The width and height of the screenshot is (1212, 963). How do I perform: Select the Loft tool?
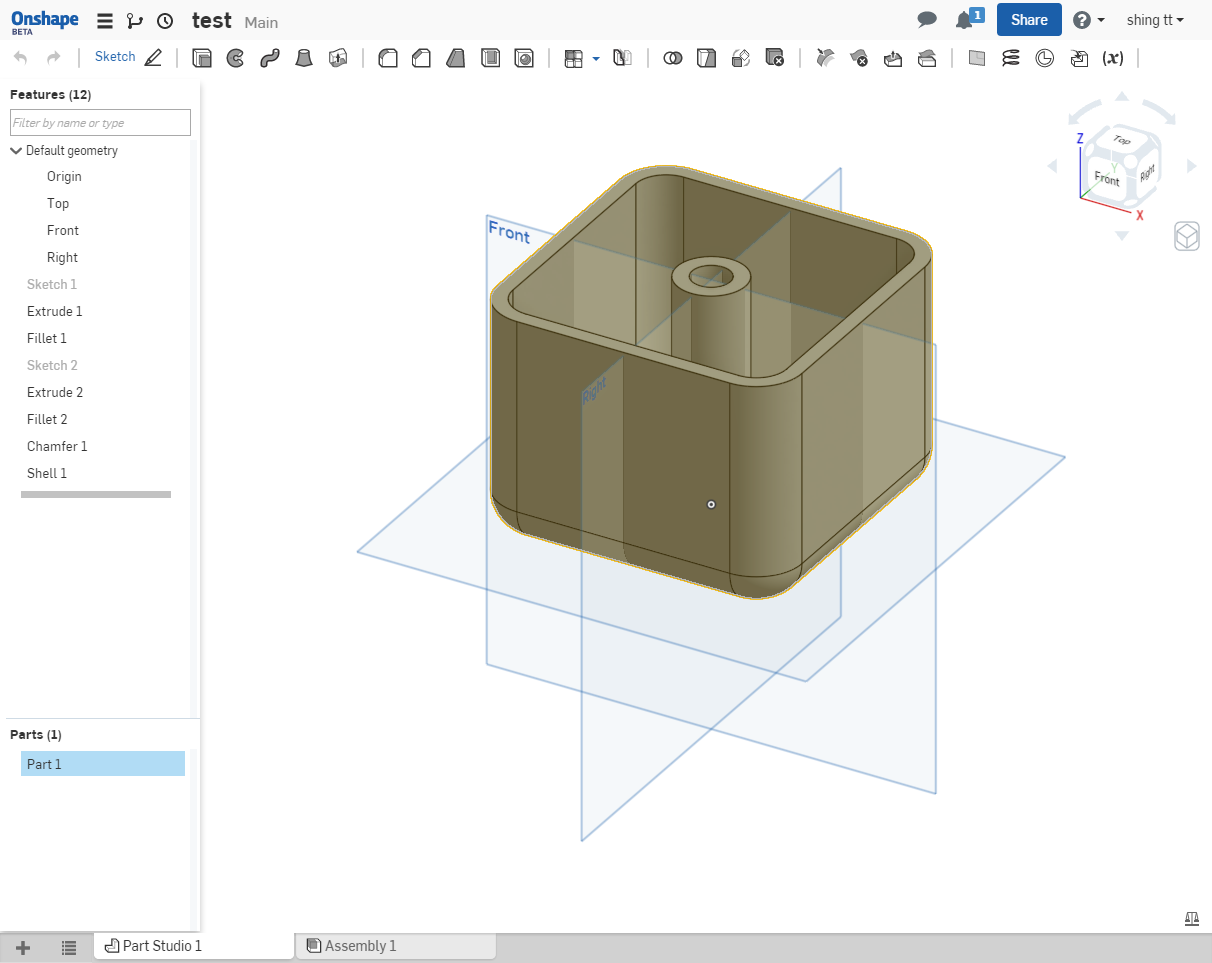pos(303,58)
